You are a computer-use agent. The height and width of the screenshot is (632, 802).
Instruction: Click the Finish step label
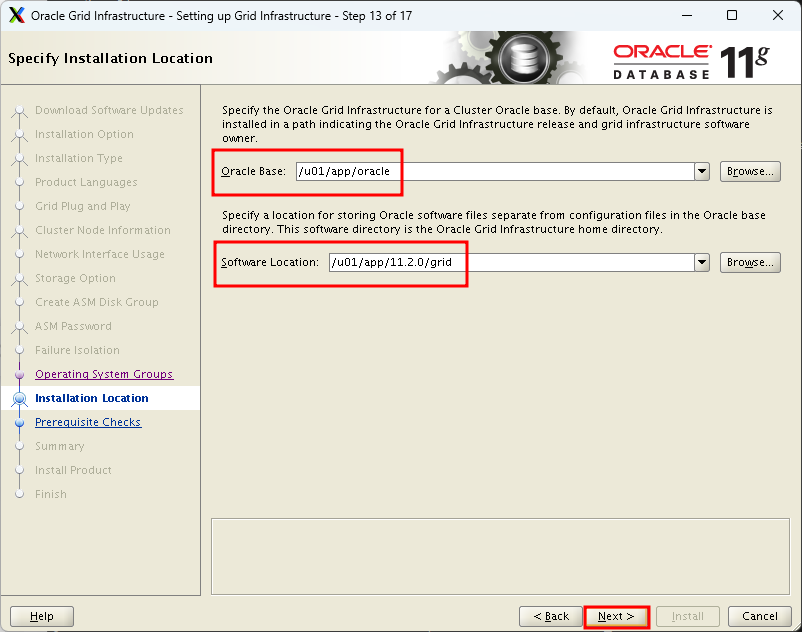click(x=51, y=494)
